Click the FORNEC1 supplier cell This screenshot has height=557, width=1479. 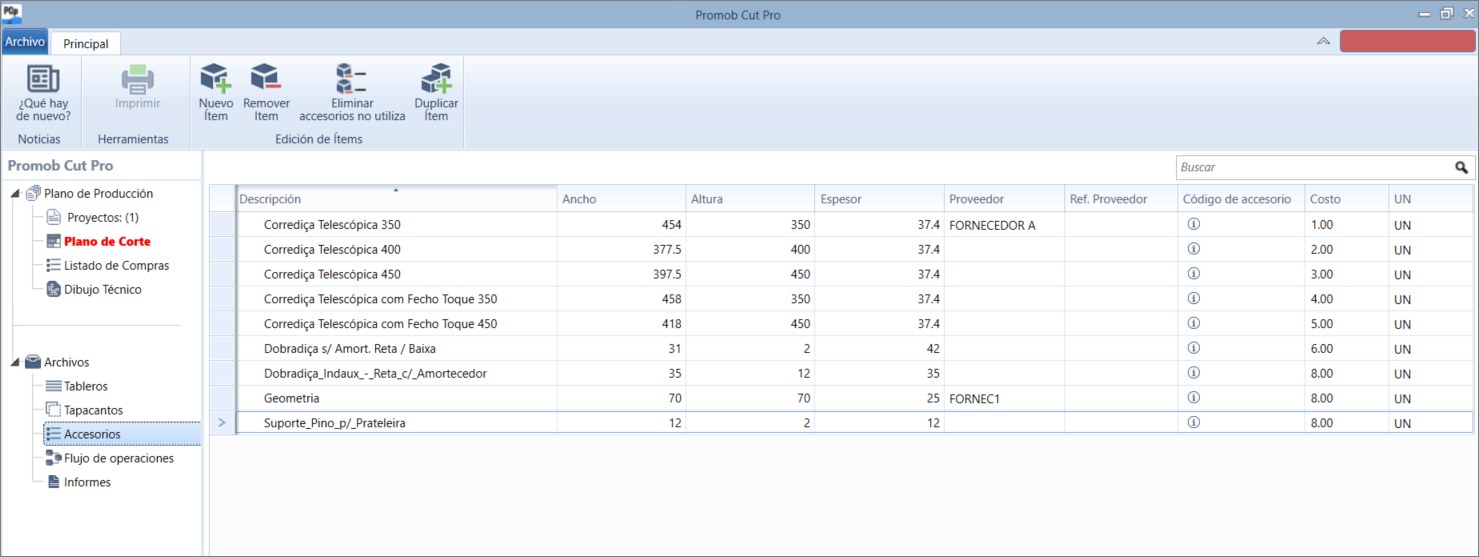pyautogui.click(x=1004, y=398)
